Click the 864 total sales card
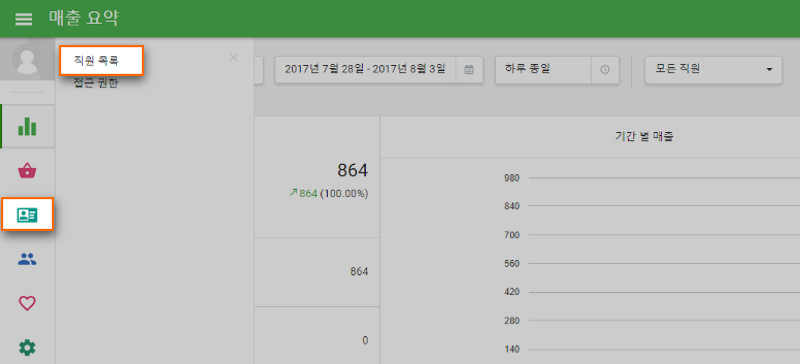 (317, 177)
